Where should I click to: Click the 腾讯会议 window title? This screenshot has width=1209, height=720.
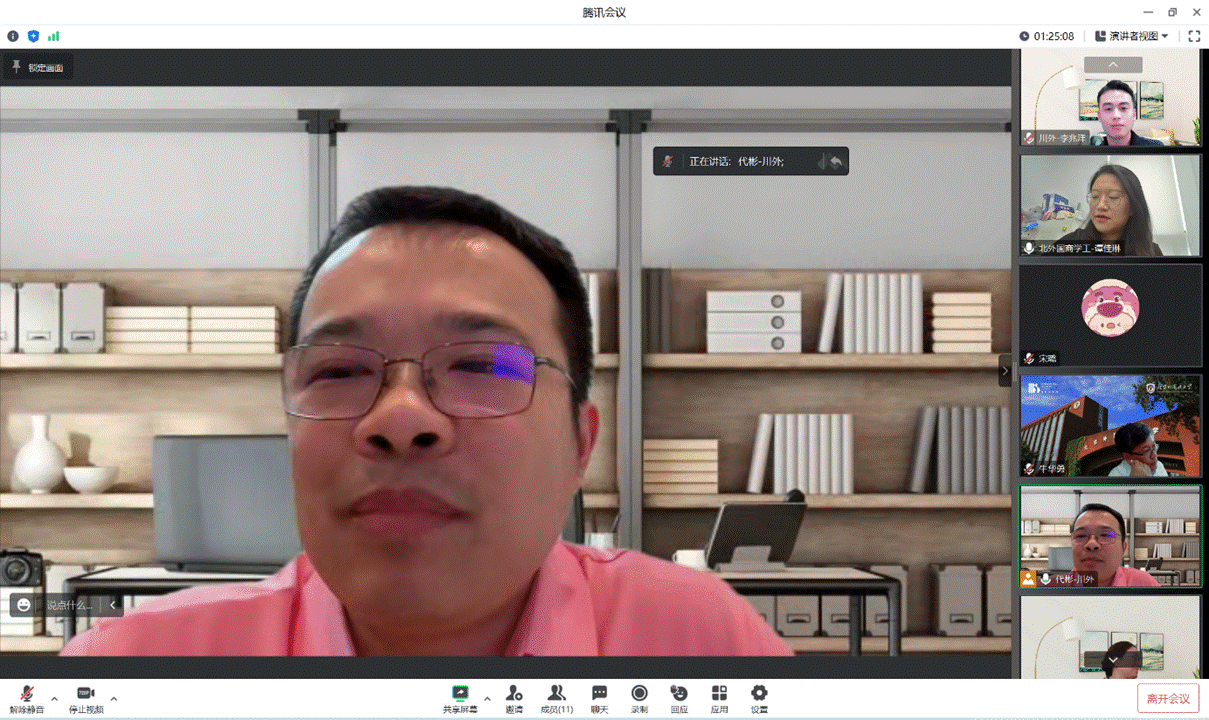pyautogui.click(x=604, y=12)
